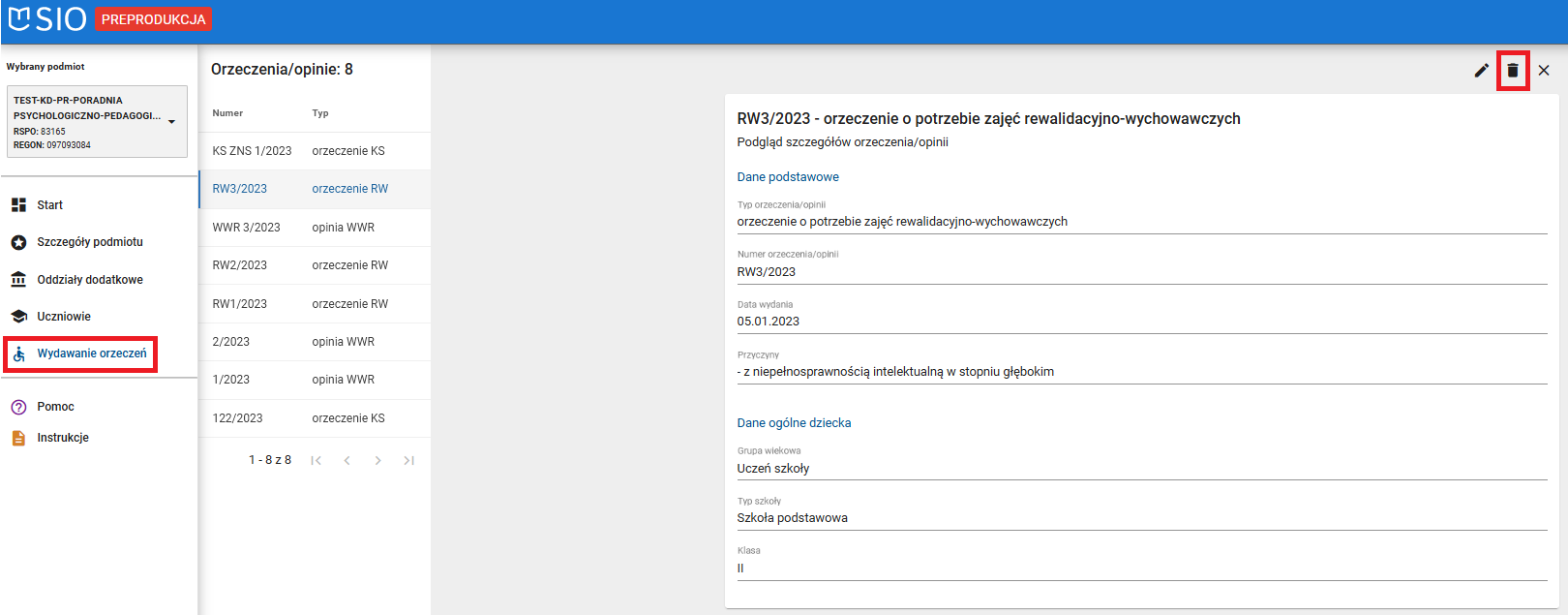1568x615 pixels.
Task: Click the Pomoc question mark icon
Action: coord(18,407)
